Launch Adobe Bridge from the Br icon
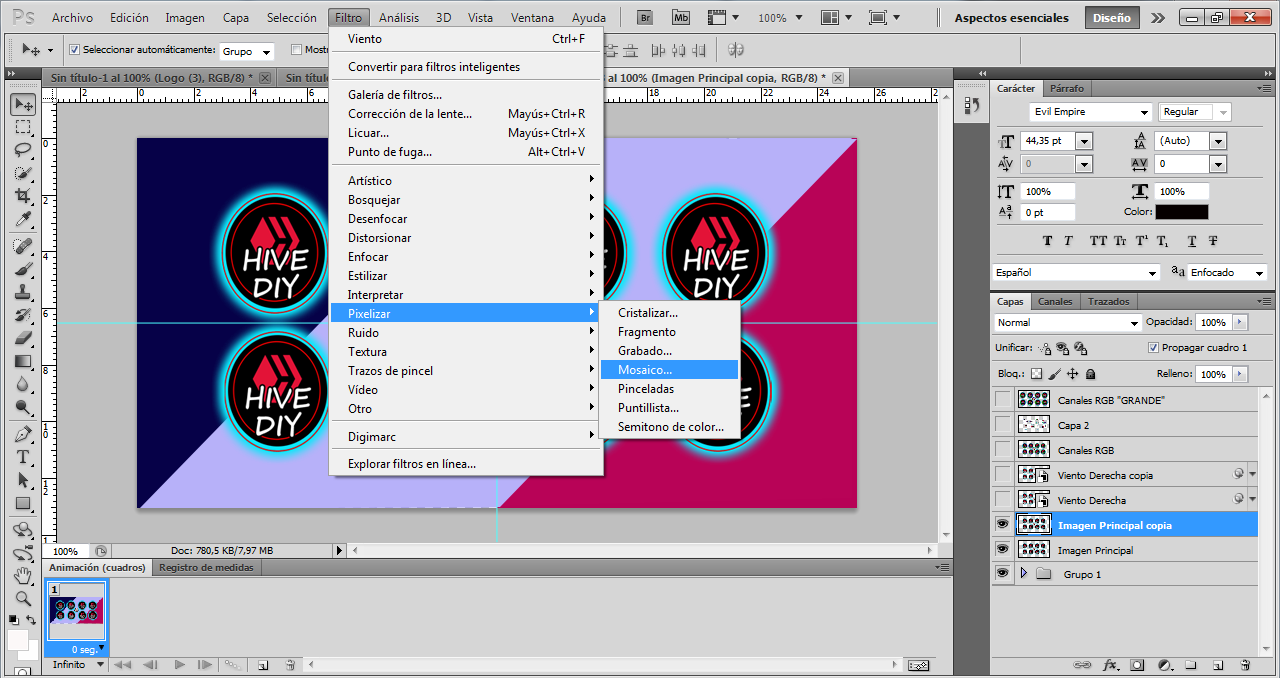Image resolution: width=1280 pixels, height=678 pixels. point(646,18)
